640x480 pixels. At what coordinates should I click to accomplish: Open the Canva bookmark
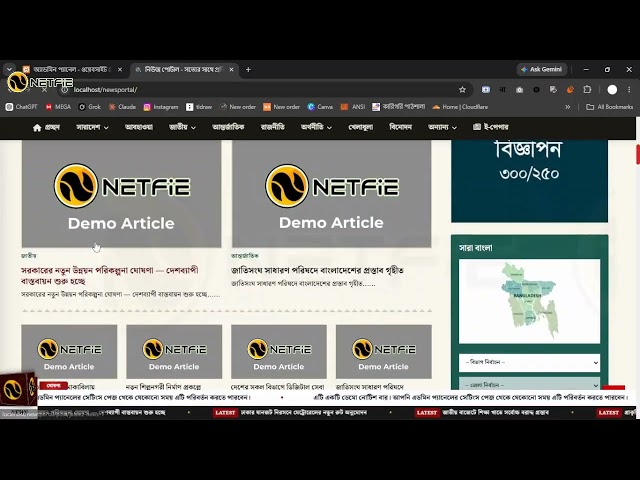320,107
